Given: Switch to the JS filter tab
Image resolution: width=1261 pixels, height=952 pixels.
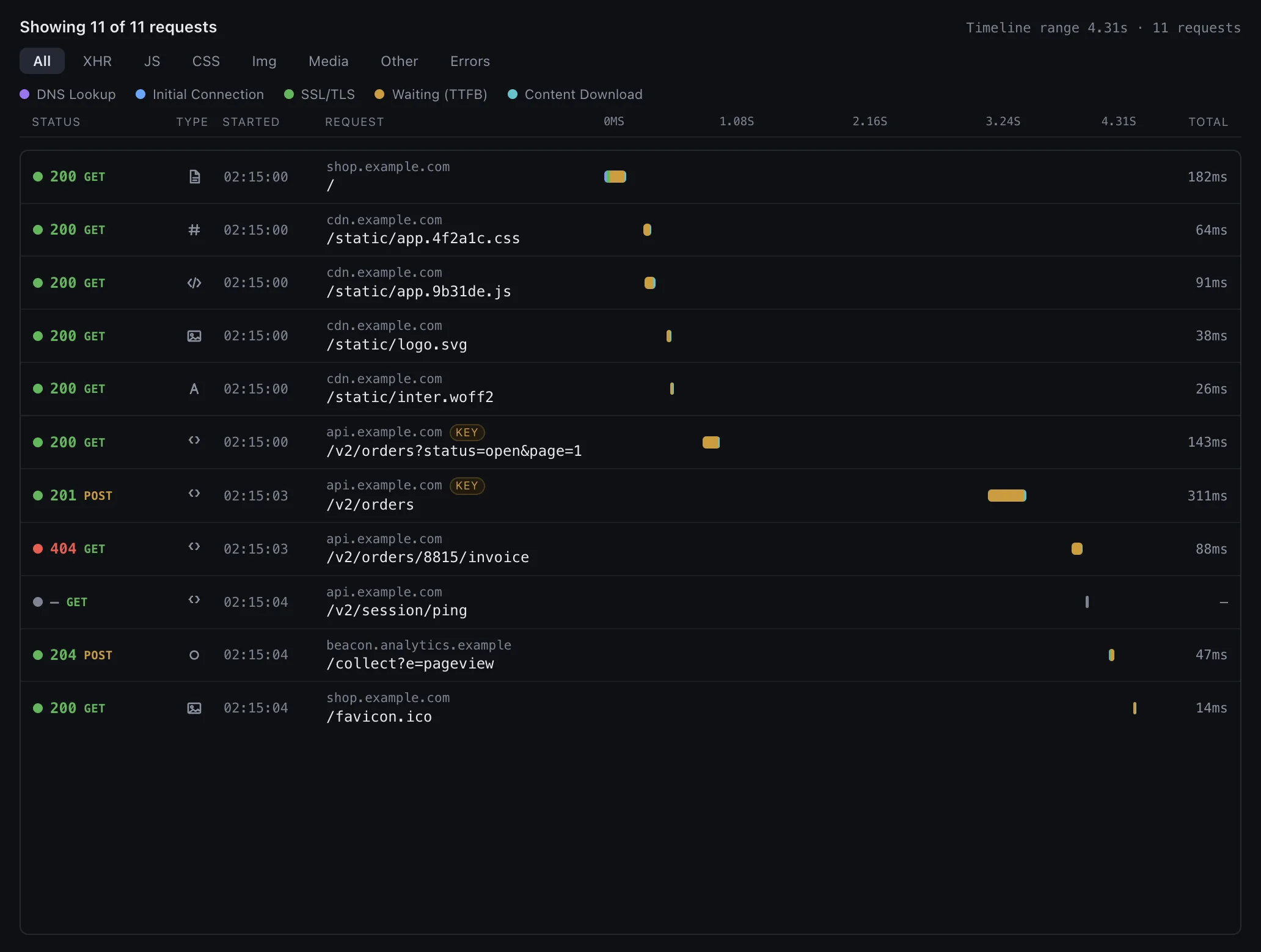Looking at the screenshot, I should [152, 61].
